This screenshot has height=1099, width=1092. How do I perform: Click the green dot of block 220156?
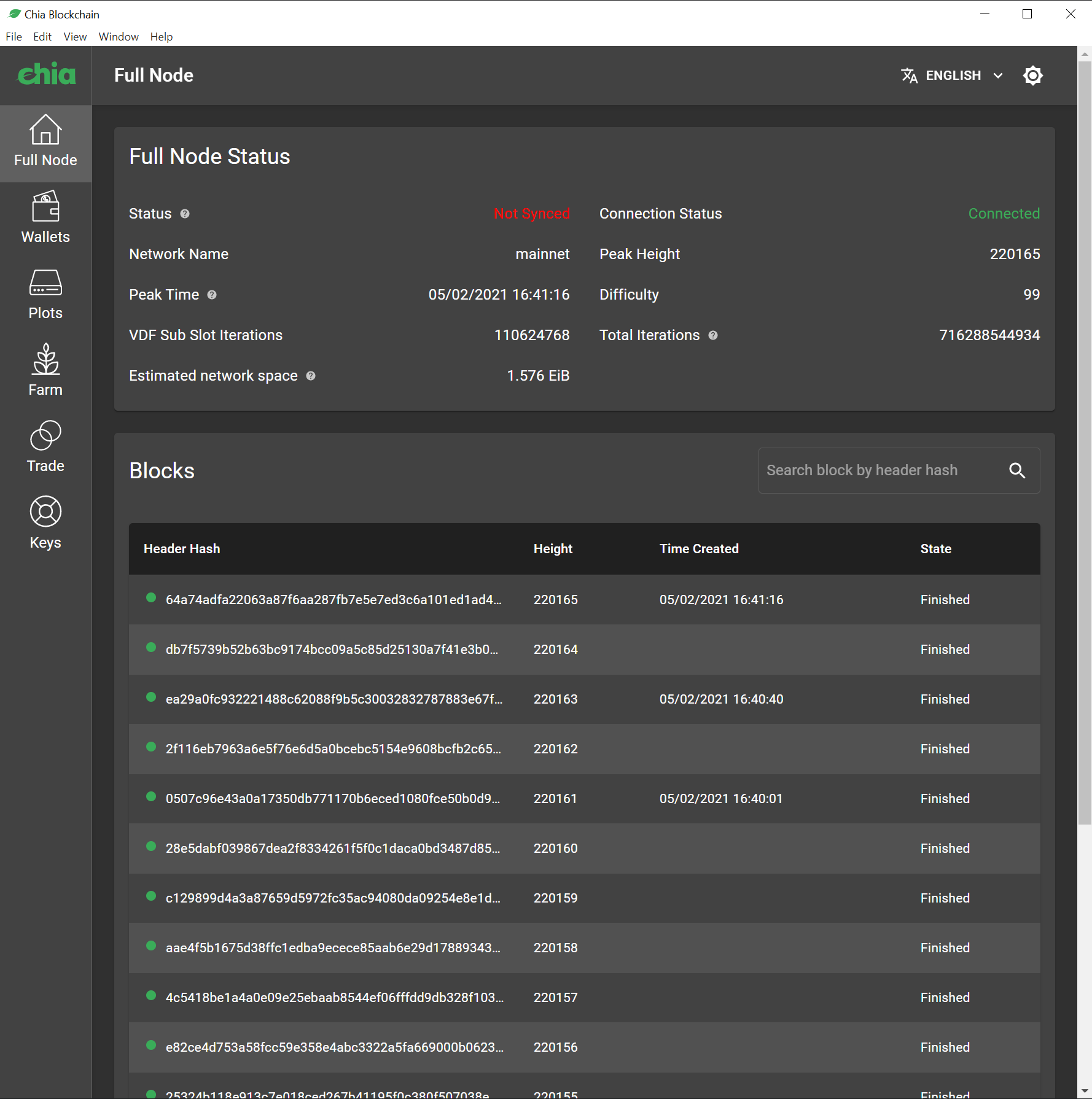[x=150, y=1046]
